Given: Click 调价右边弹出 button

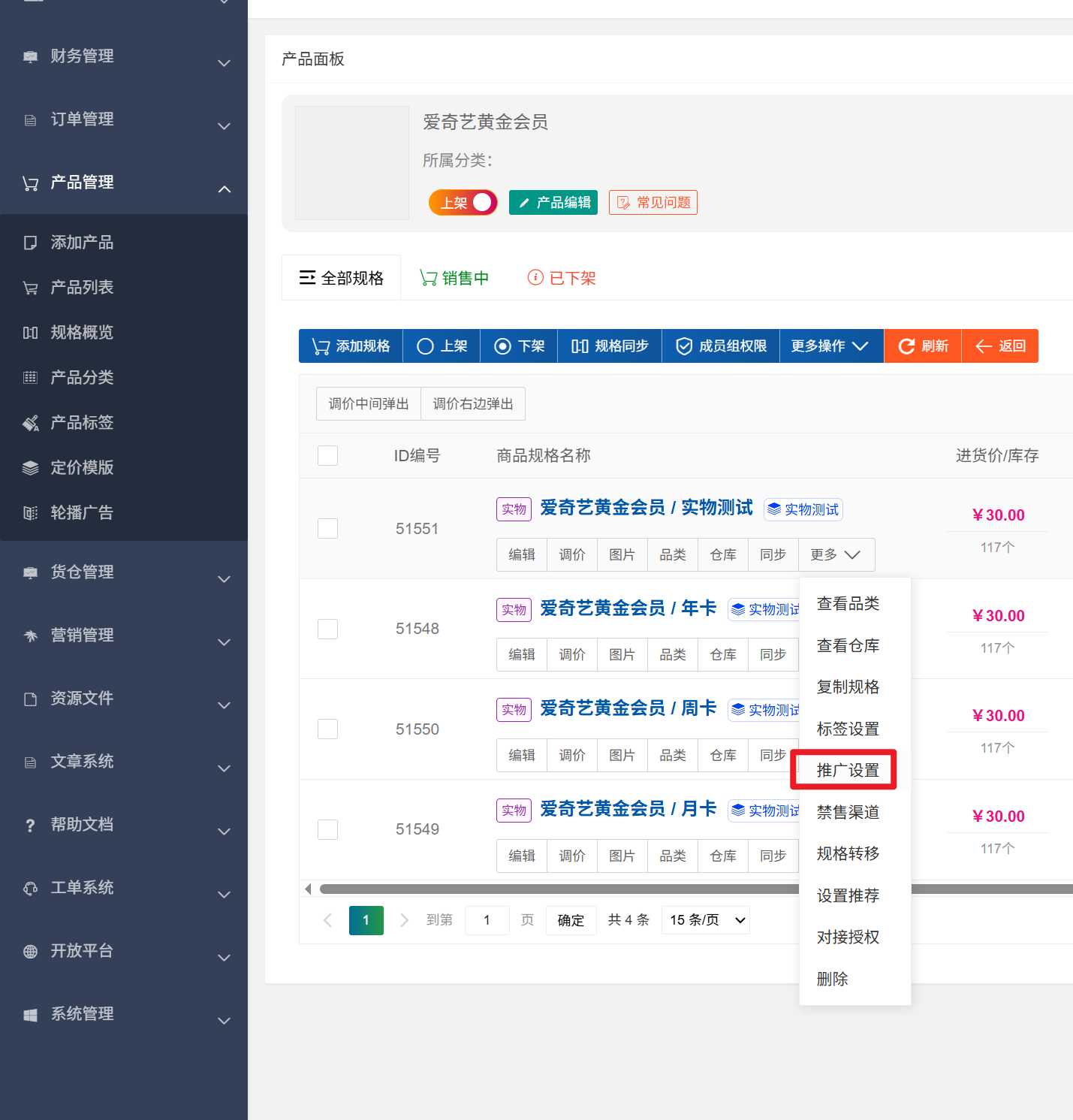Looking at the screenshot, I should pos(473,404).
